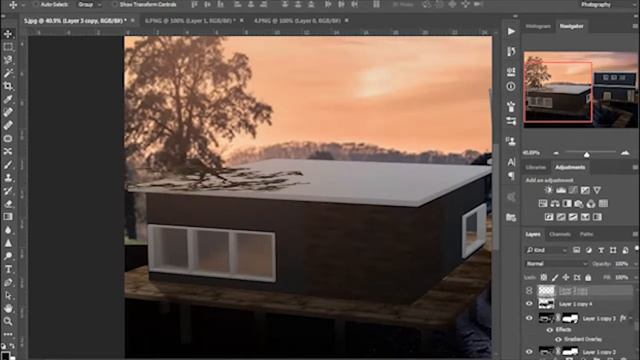Select the Horizontal Type tool

8,269
